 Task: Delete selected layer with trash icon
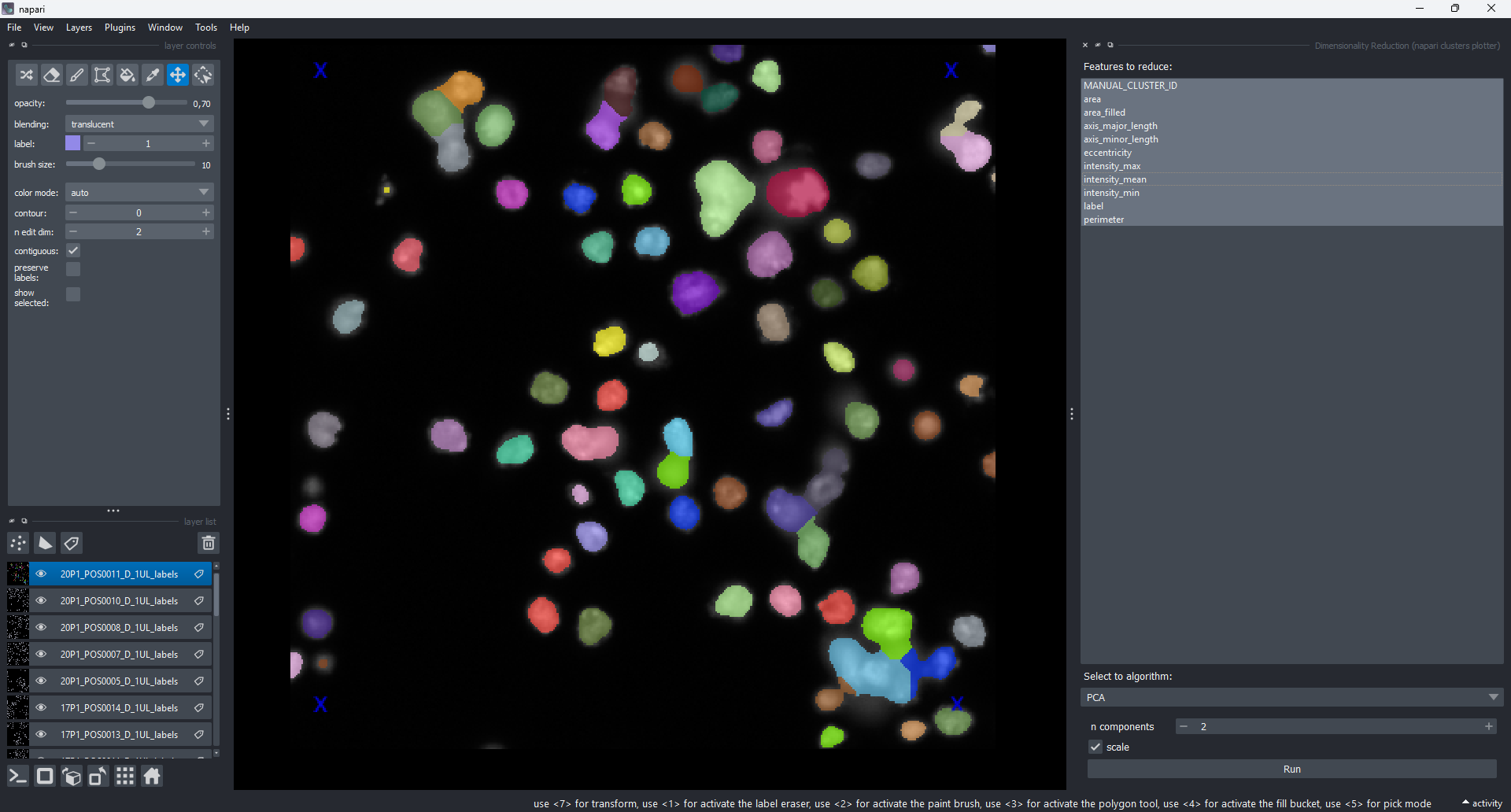[x=209, y=543]
